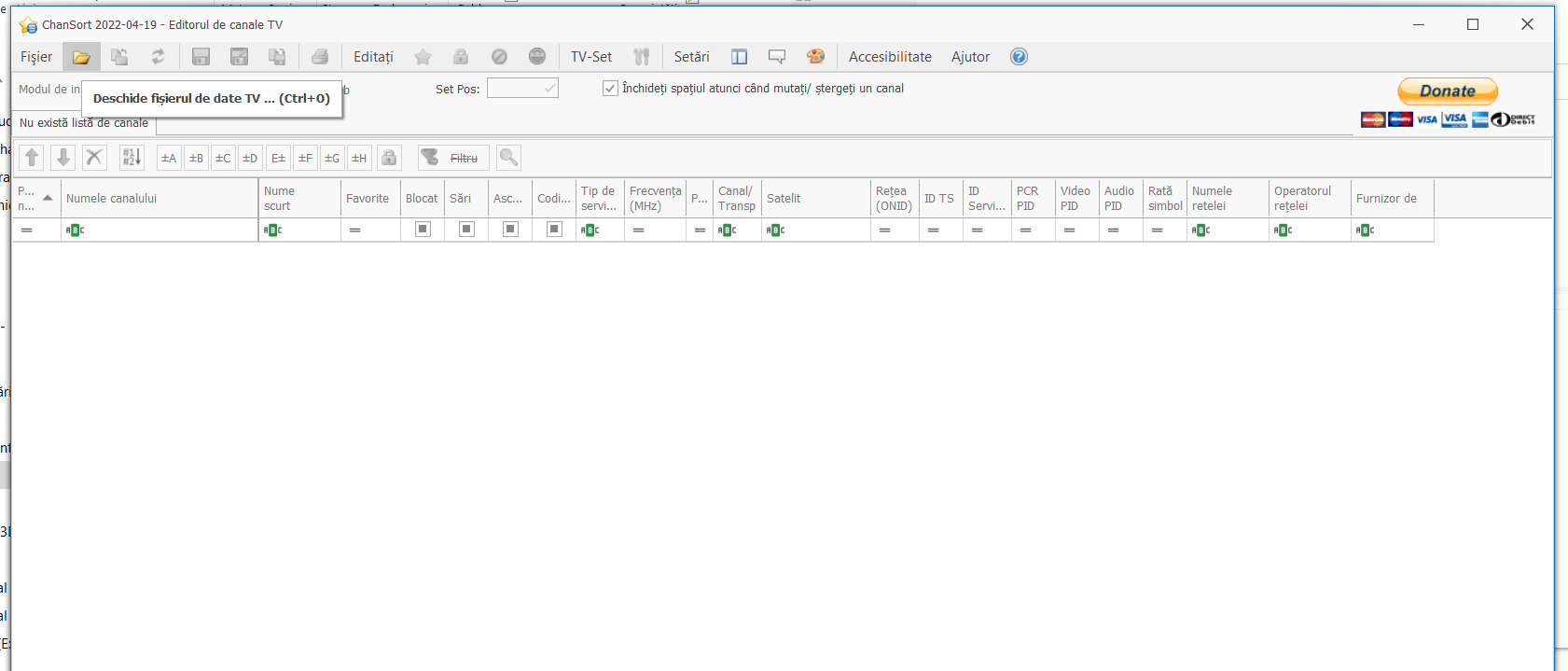Toggle favorites list ±G
This screenshot has width=1568, height=671.
tap(332, 158)
